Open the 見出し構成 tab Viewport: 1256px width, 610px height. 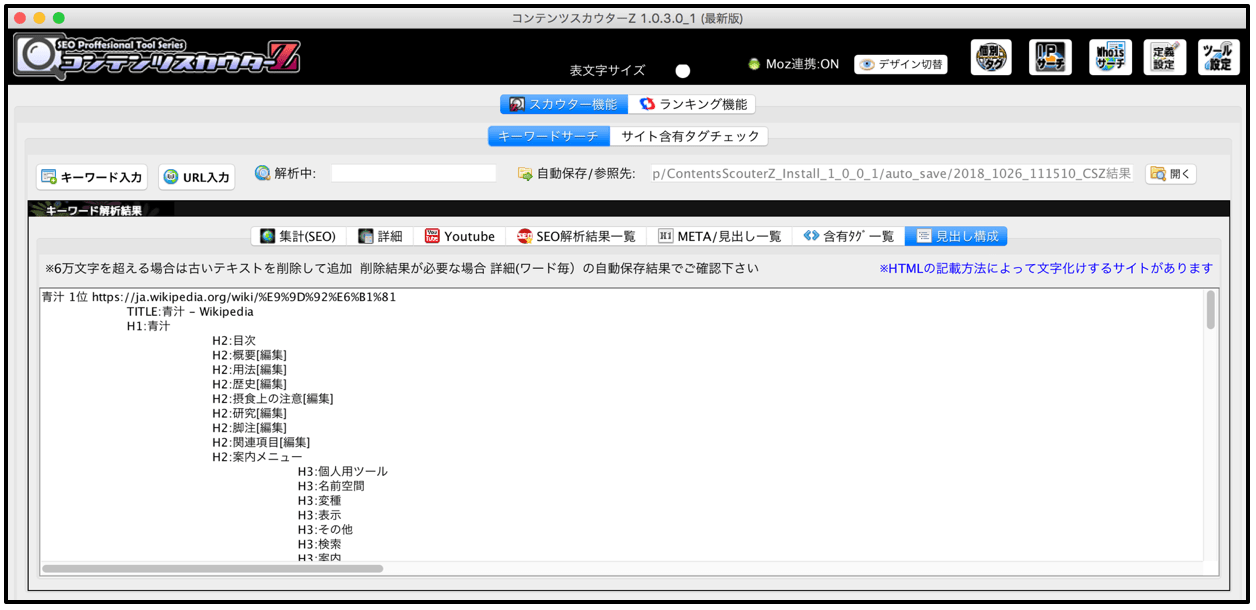pyautogui.click(x=957, y=236)
